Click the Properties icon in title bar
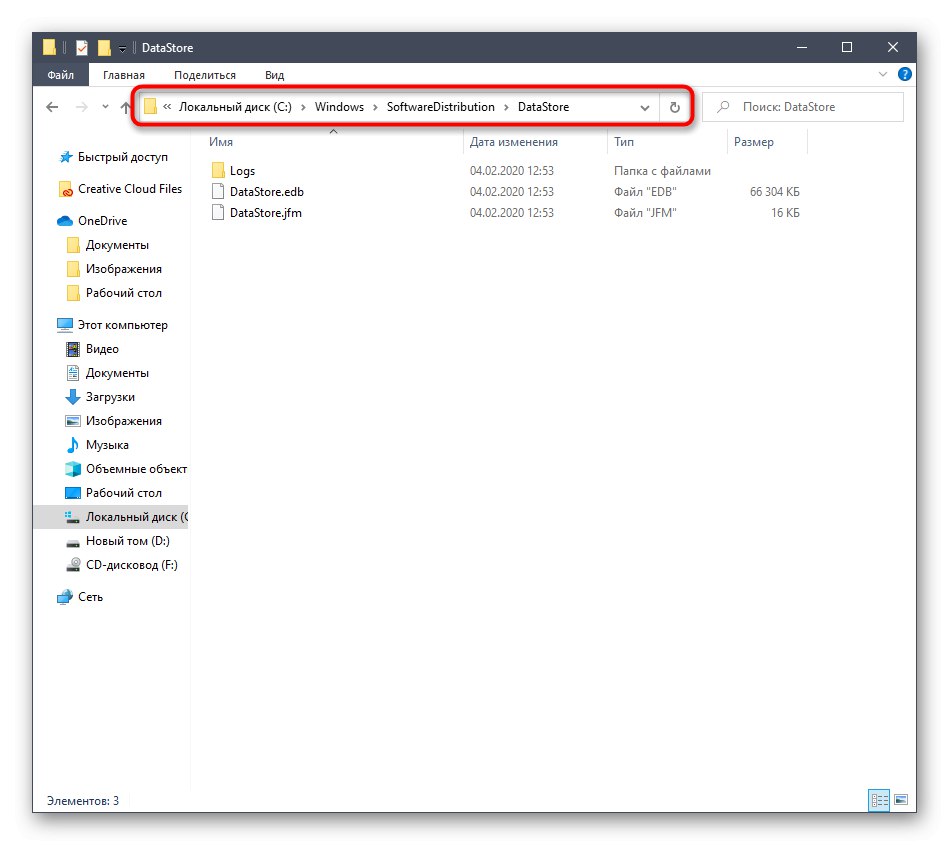This screenshot has height=845, width=949. (82, 47)
